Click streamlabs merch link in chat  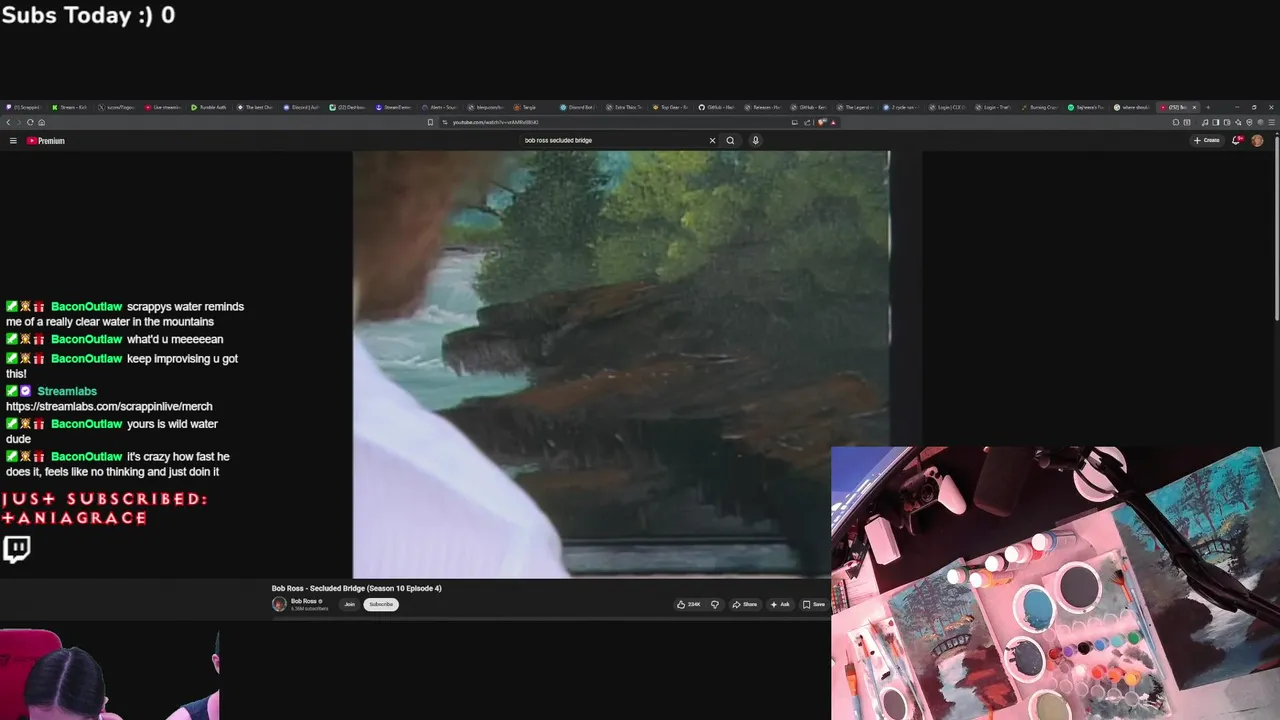point(109,406)
